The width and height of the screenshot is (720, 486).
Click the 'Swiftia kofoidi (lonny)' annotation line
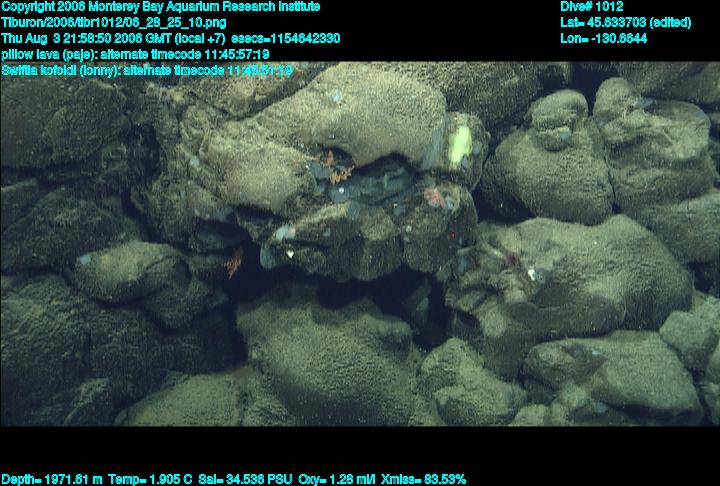tap(146, 70)
